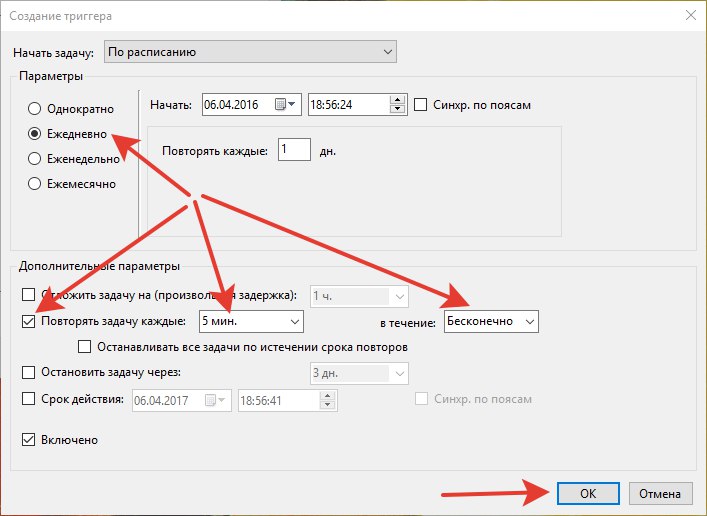The height and width of the screenshot is (516, 707).
Task: Click the Повторять каждые days input field
Action: pos(293,151)
